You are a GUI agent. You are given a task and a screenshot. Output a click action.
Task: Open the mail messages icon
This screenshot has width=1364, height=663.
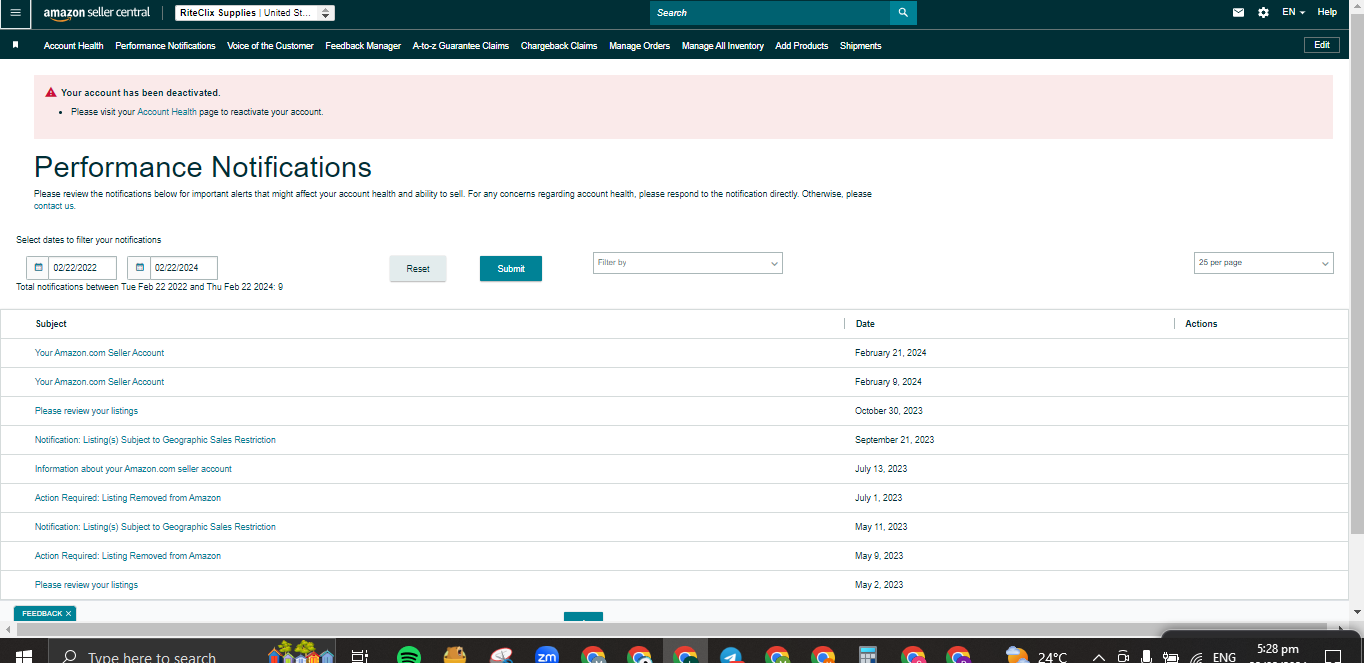(x=1238, y=13)
